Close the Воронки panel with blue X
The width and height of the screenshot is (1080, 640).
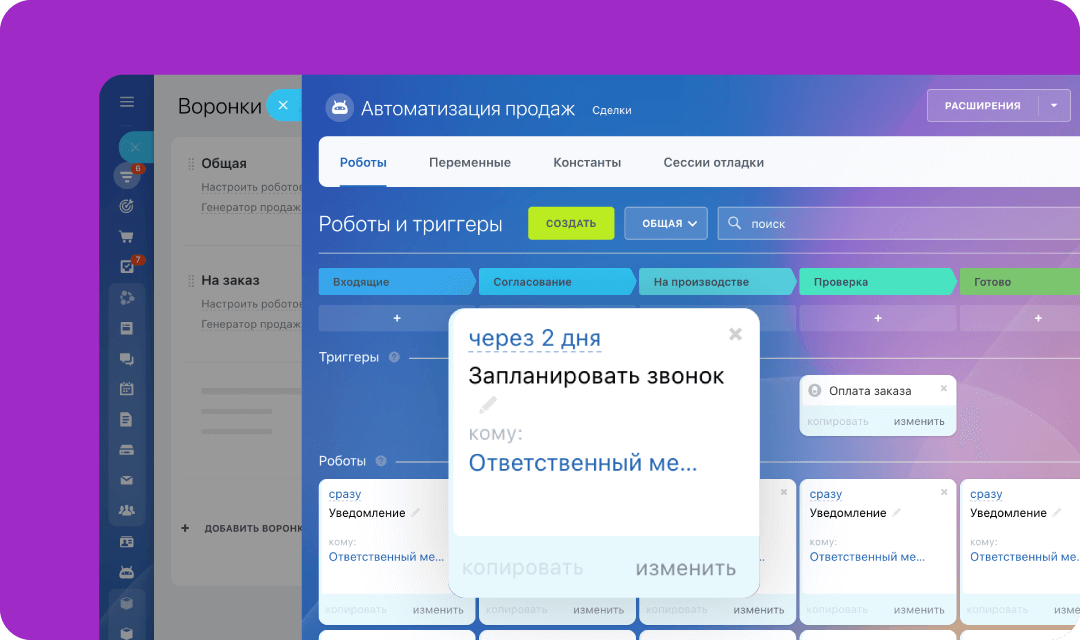[283, 105]
